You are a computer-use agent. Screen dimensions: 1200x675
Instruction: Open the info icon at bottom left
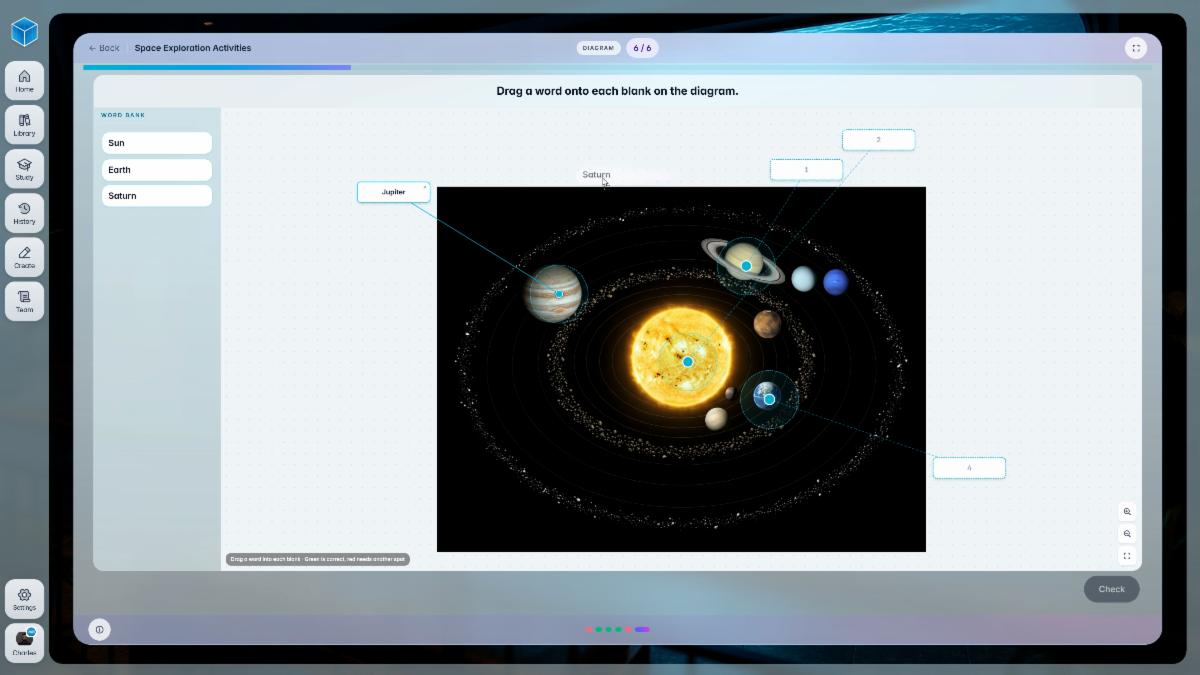[99, 629]
